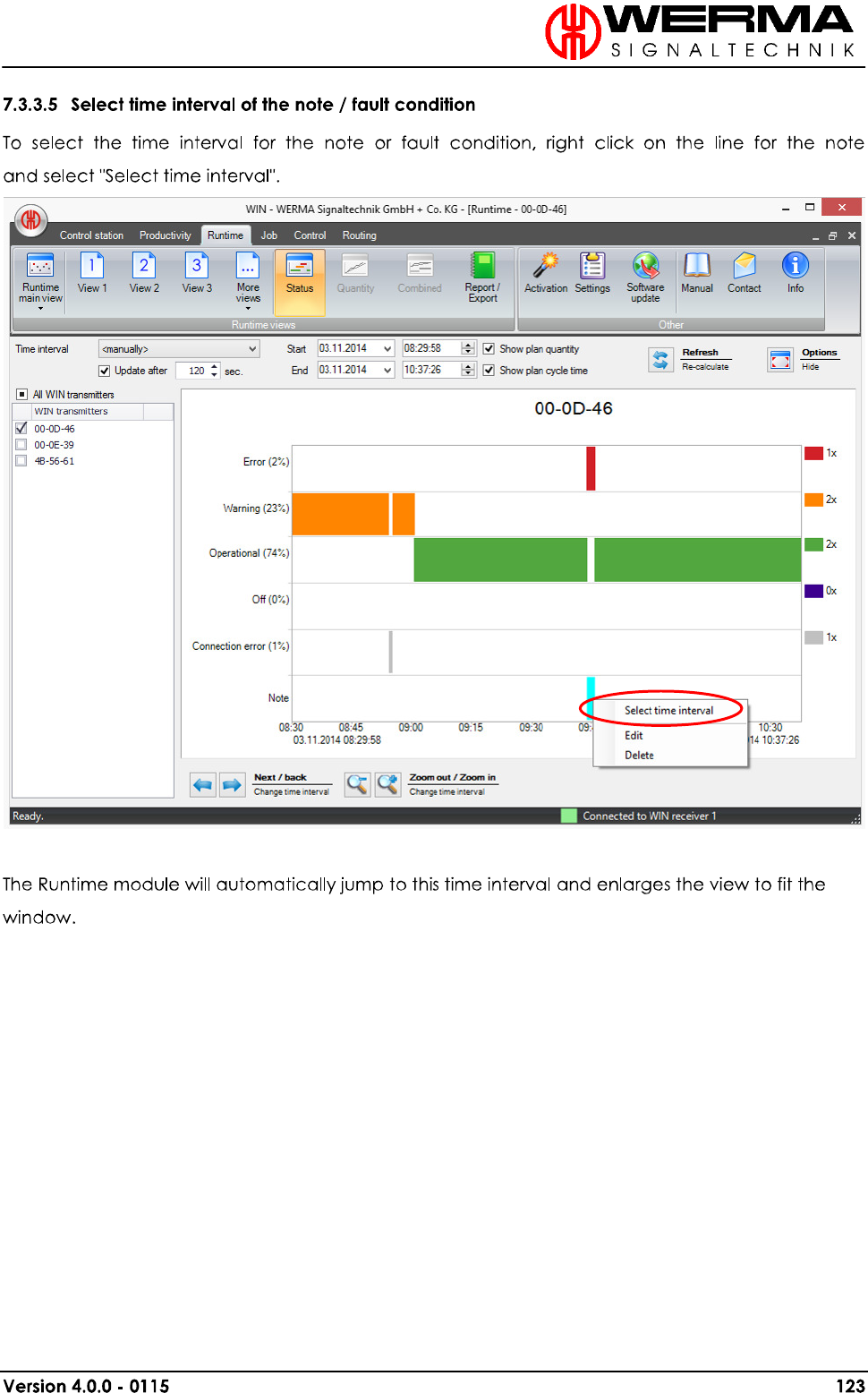This screenshot has height=1393, width=868.
Task: Click the Refresh re-calculate icon
Action: pos(660,360)
